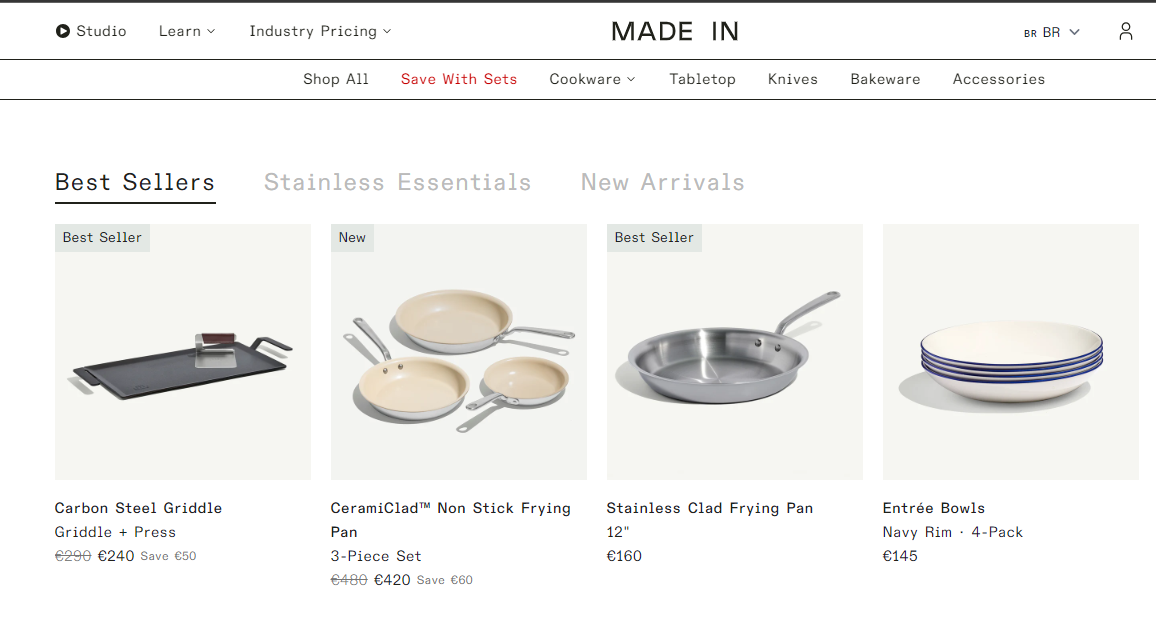
Task: Open Save With Sets
Action: [458, 79]
